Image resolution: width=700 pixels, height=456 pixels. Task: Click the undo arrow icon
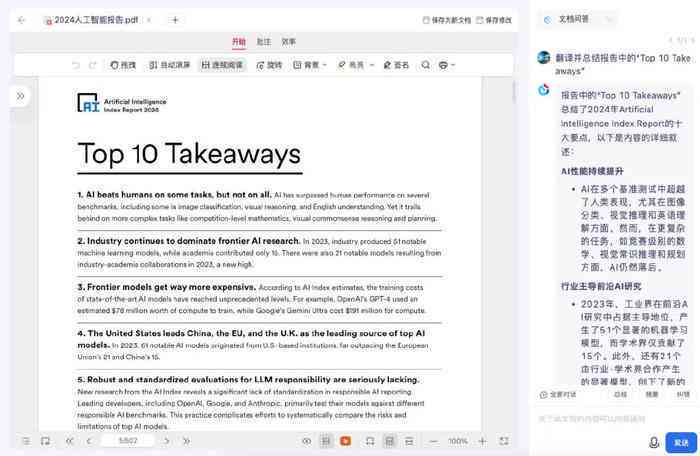click(76, 65)
